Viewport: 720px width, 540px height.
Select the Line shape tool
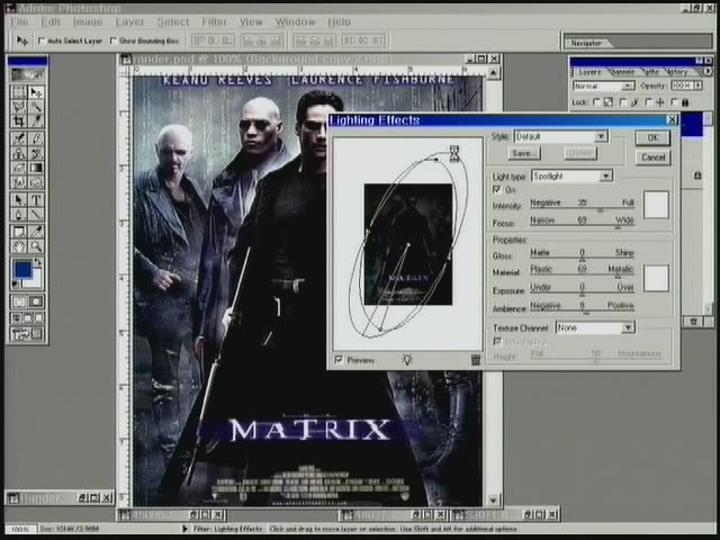tap(36, 214)
